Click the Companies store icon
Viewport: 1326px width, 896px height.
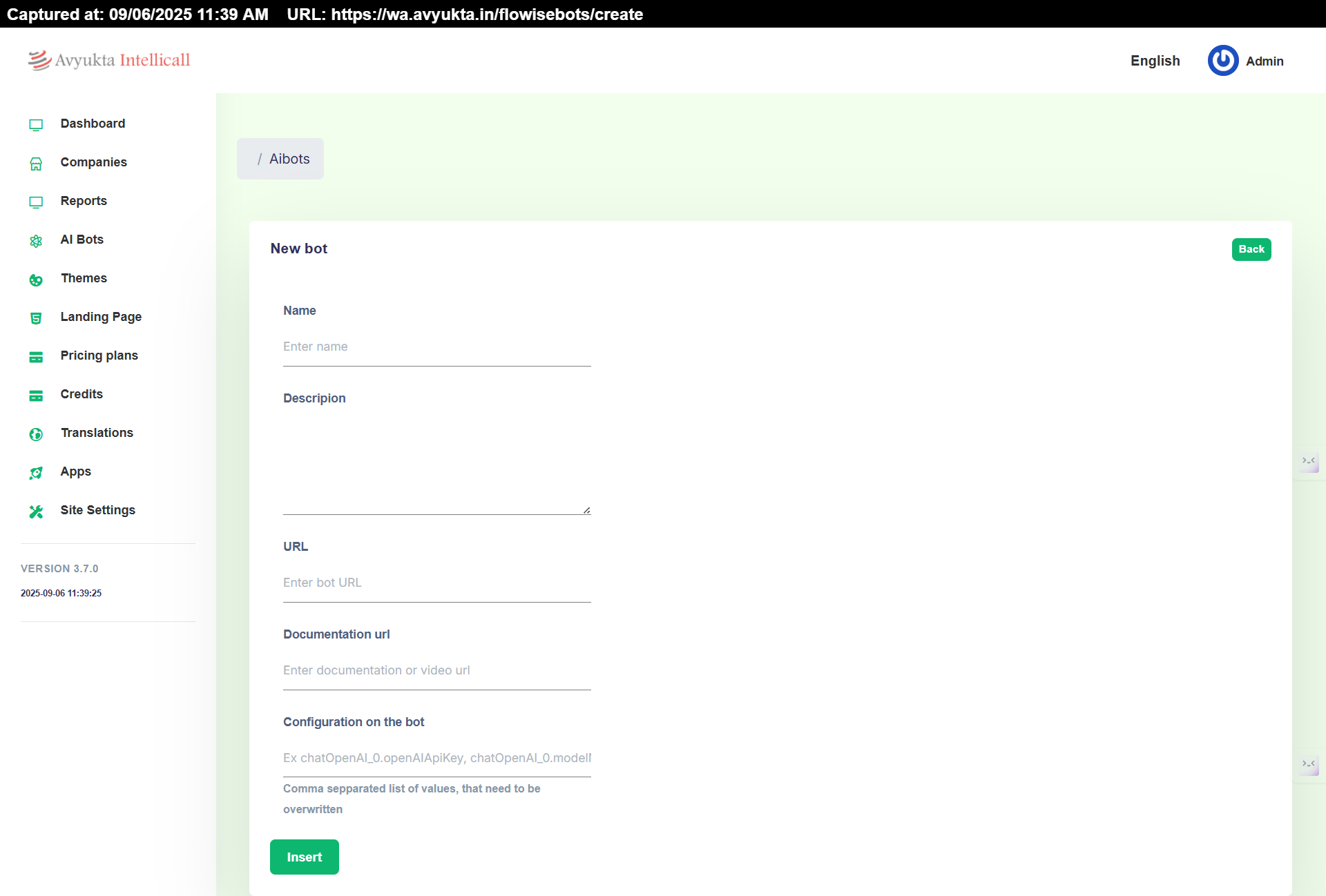[36, 163]
